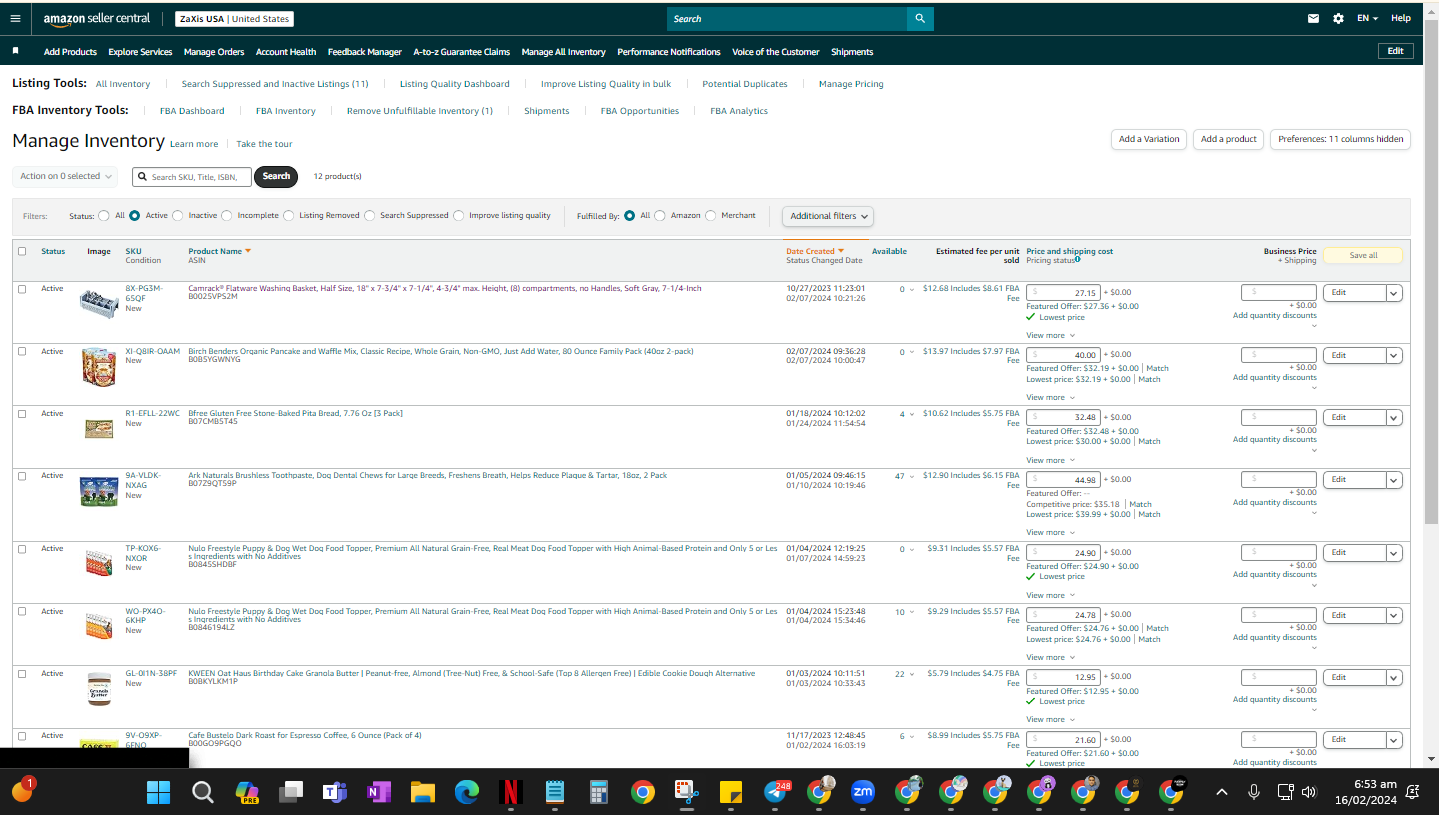1439x815 pixels.
Task: Open Edit dropdown arrow for Birch Benders row
Action: (1394, 355)
